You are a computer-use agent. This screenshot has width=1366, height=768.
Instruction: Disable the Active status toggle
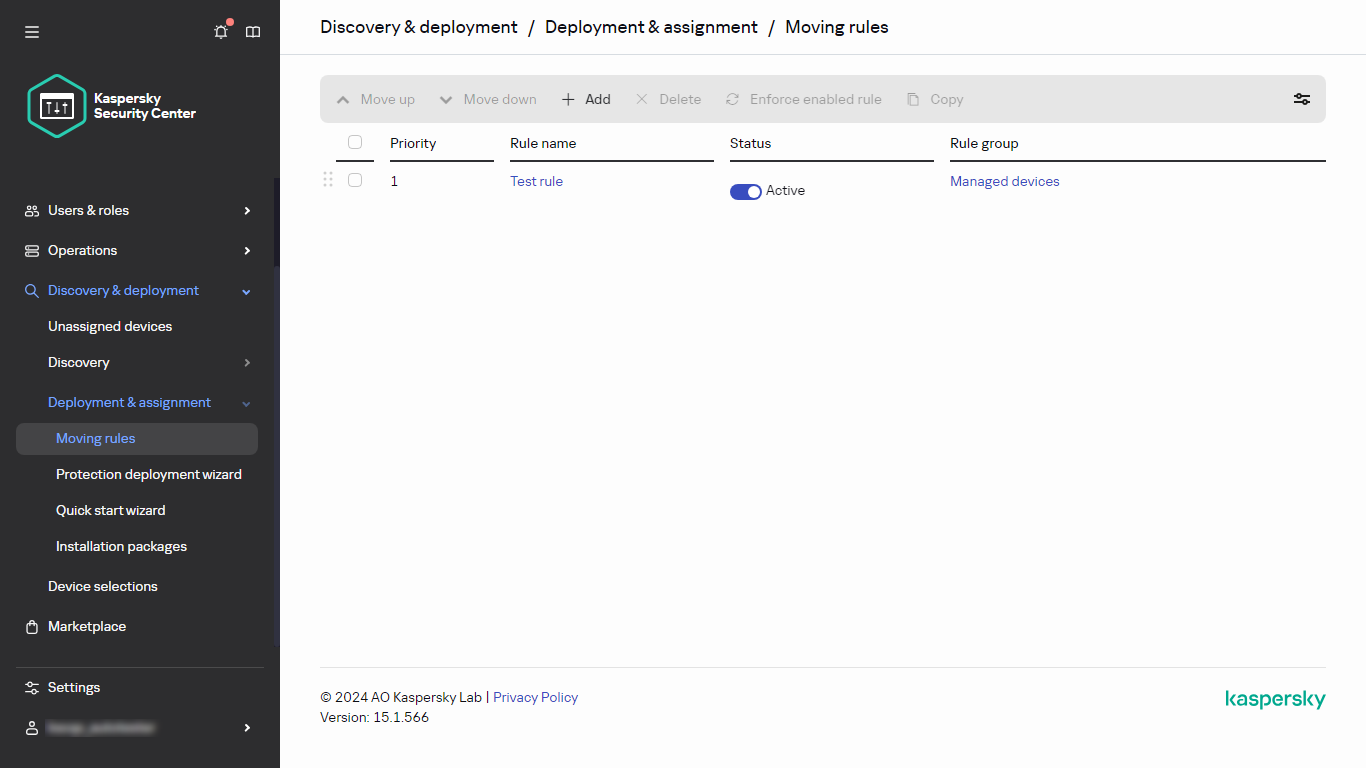pyautogui.click(x=745, y=190)
